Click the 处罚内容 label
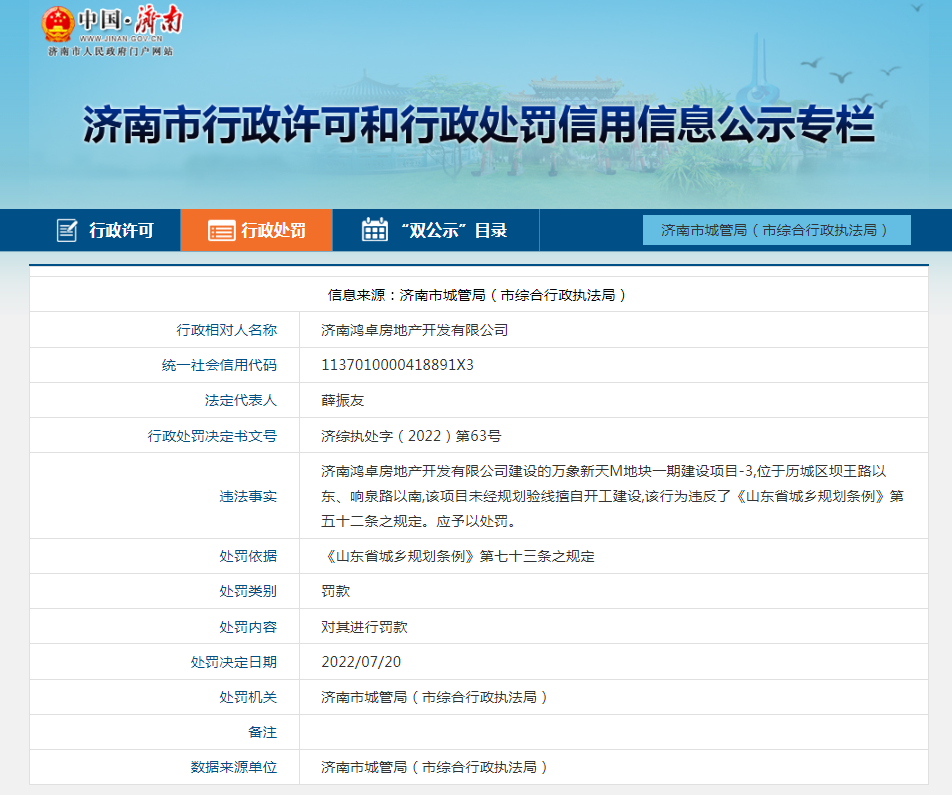The height and width of the screenshot is (795, 952). click(x=248, y=627)
